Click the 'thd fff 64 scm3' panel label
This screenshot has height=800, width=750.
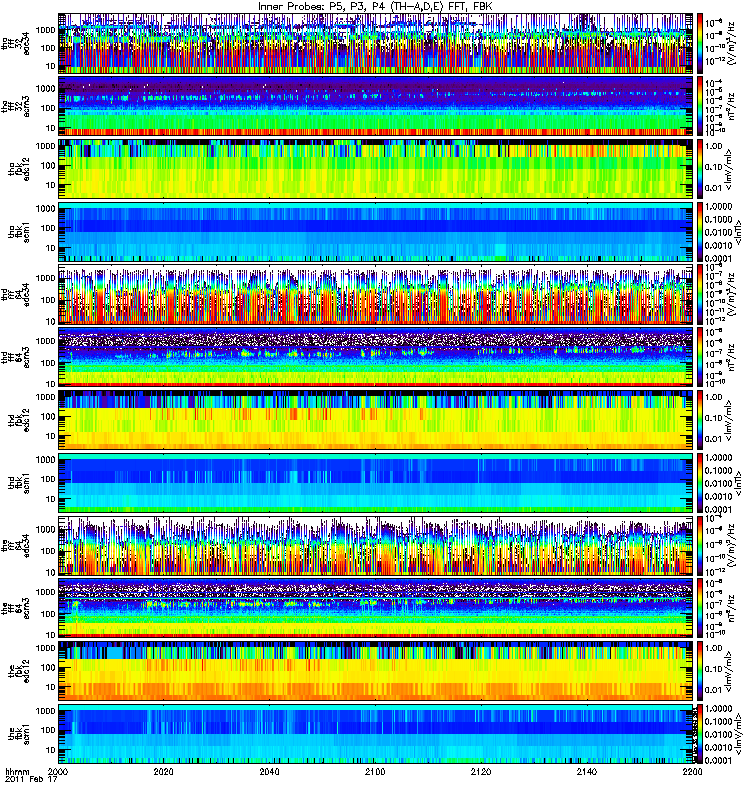click(x=15, y=357)
